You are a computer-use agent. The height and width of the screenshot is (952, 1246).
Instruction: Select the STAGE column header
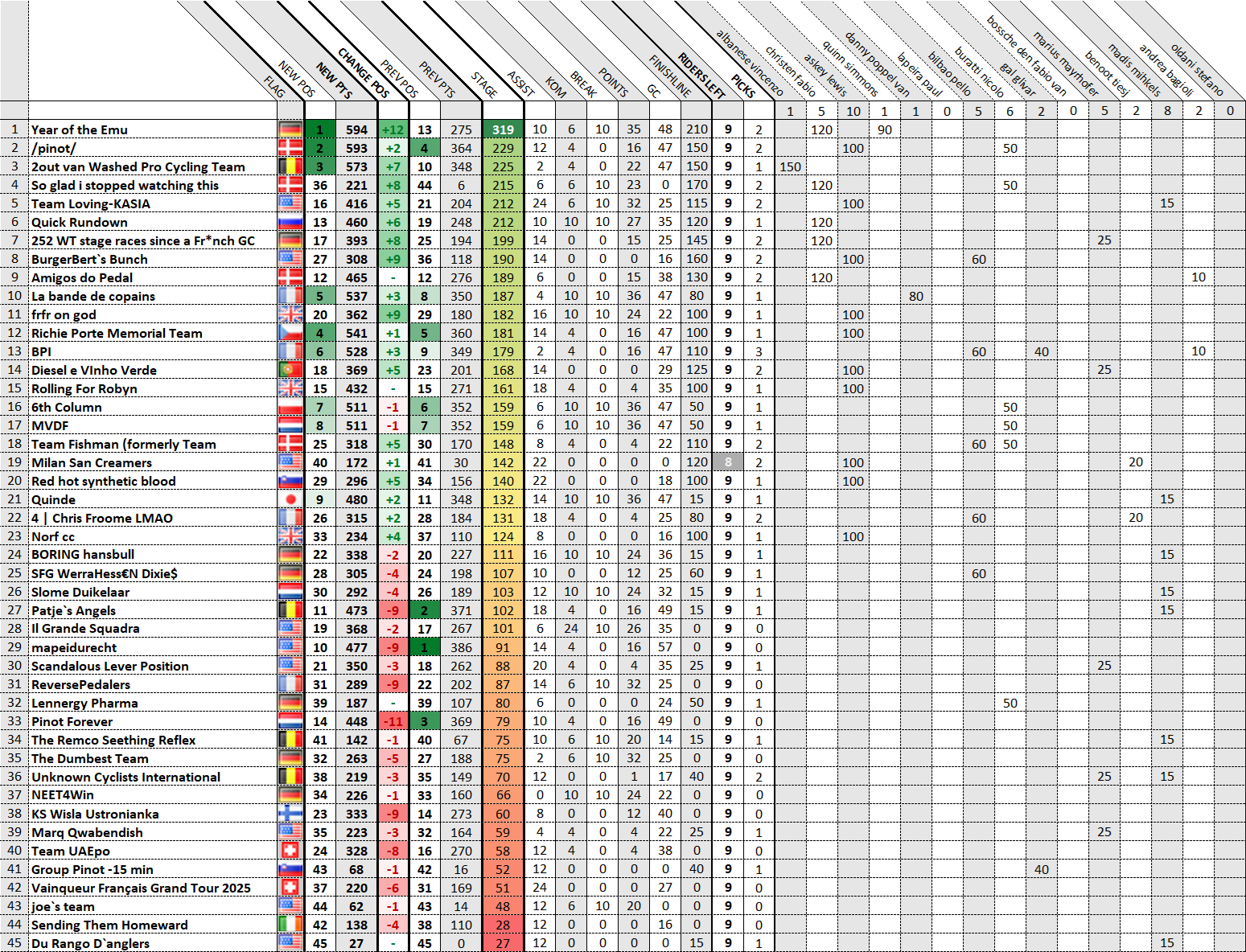(484, 84)
